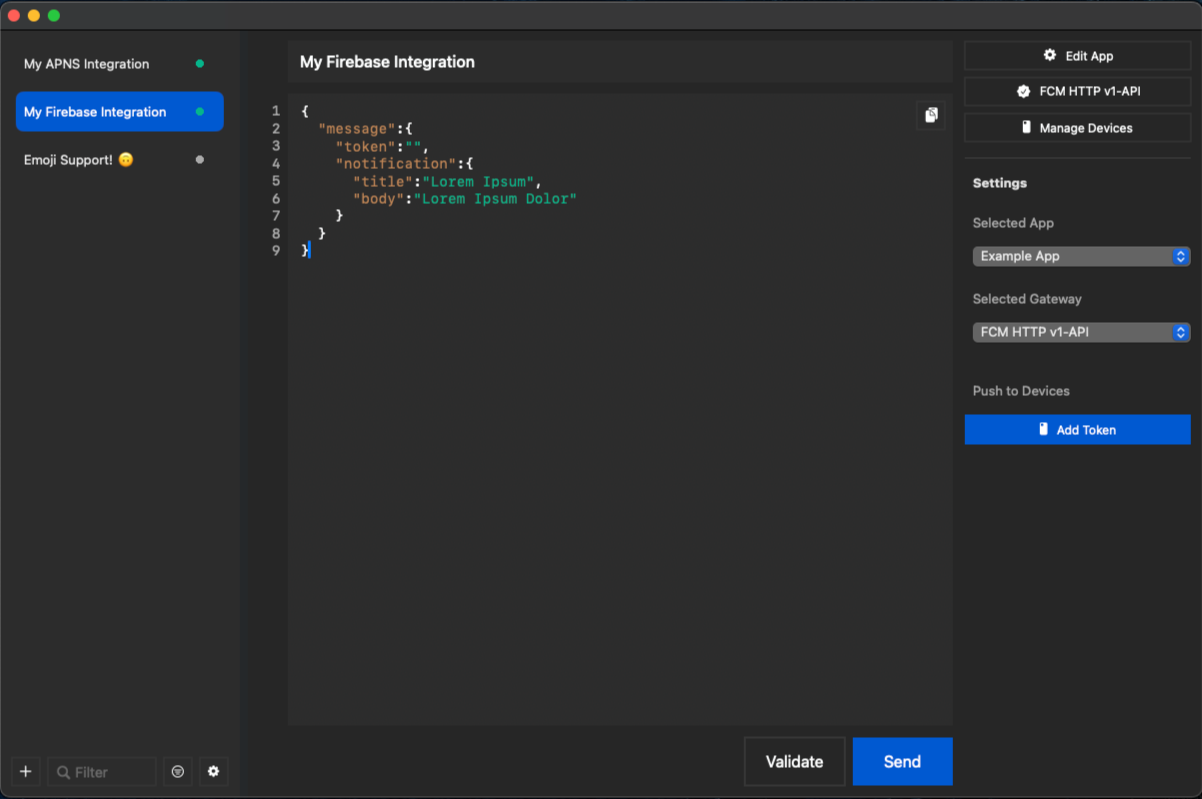This screenshot has height=799, width=1202.
Task: Select My APNS Integration in the sidebar
Action: click(86, 63)
